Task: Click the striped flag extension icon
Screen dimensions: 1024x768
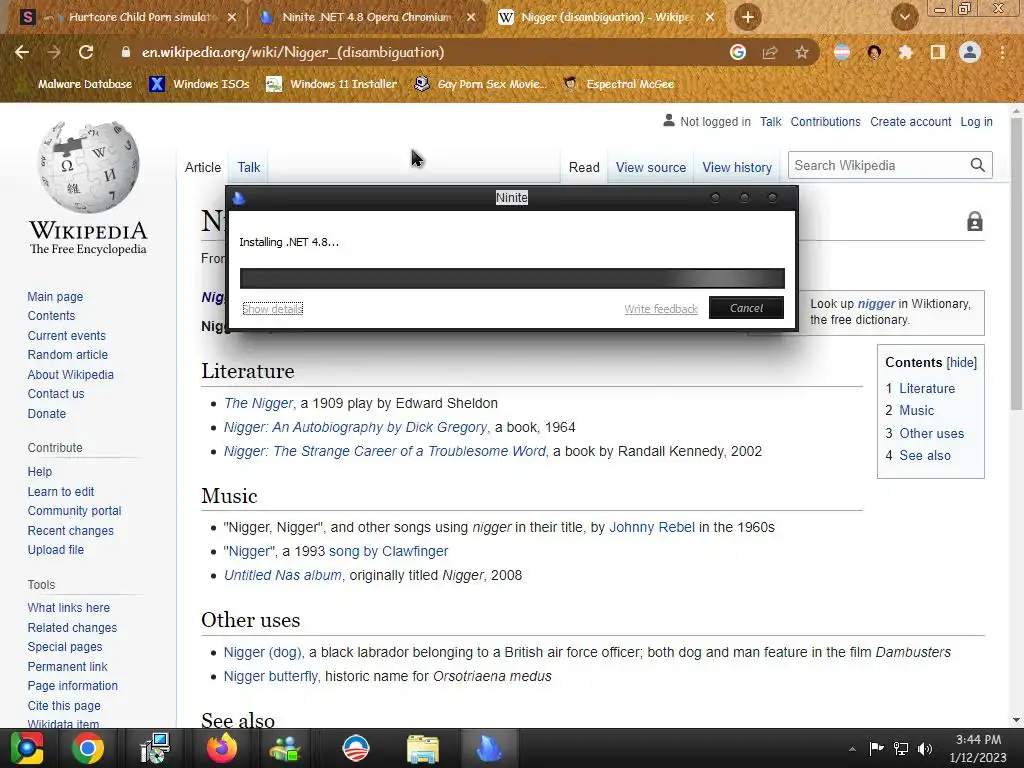Action: tap(842, 52)
